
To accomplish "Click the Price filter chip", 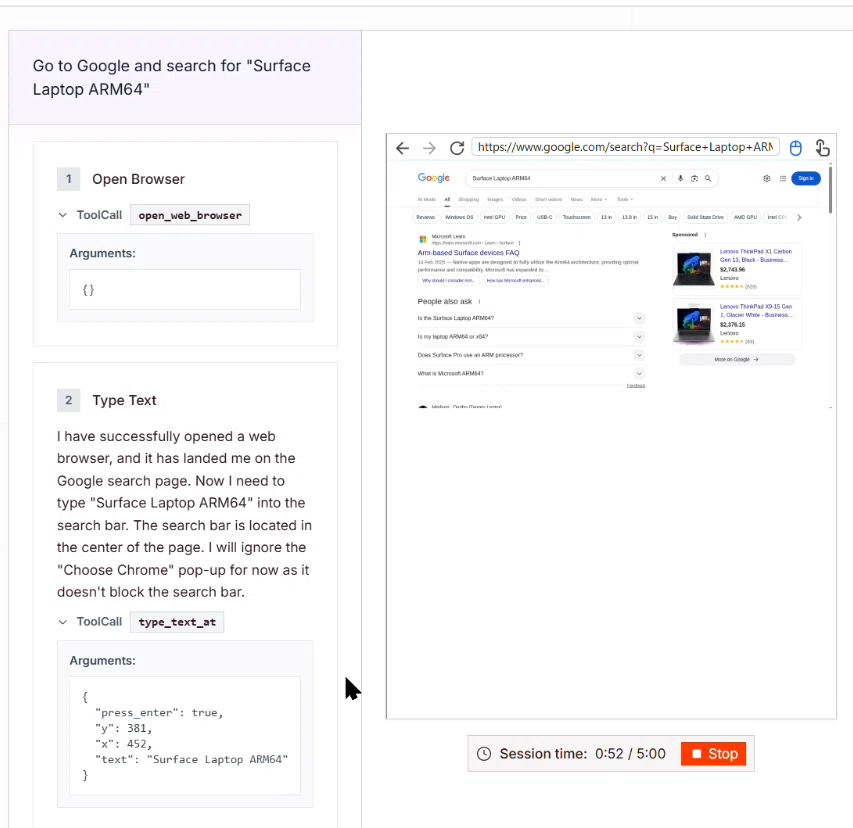I will pos(521,217).
